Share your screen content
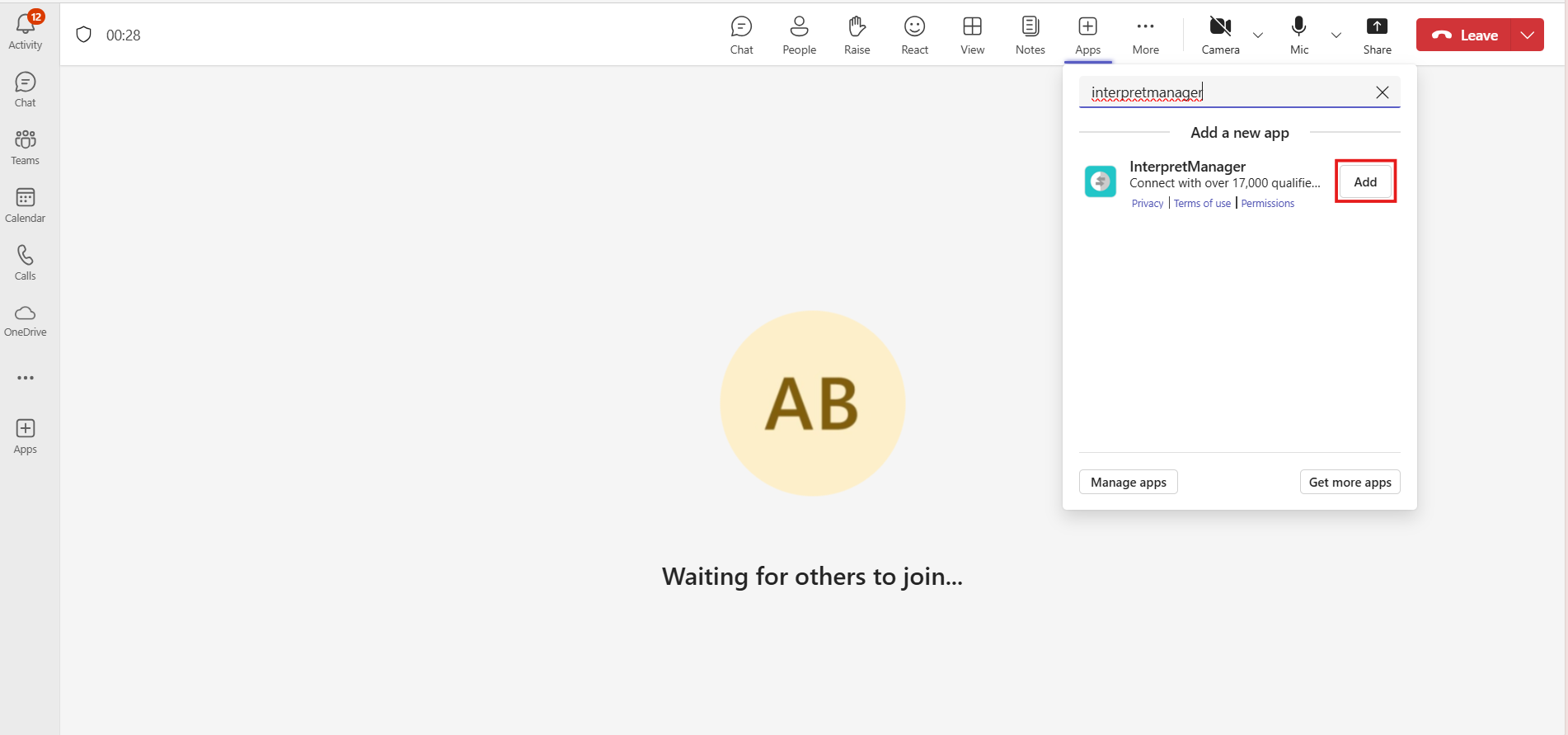The height and width of the screenshot is (735, 1568). tap(1377, 35)
